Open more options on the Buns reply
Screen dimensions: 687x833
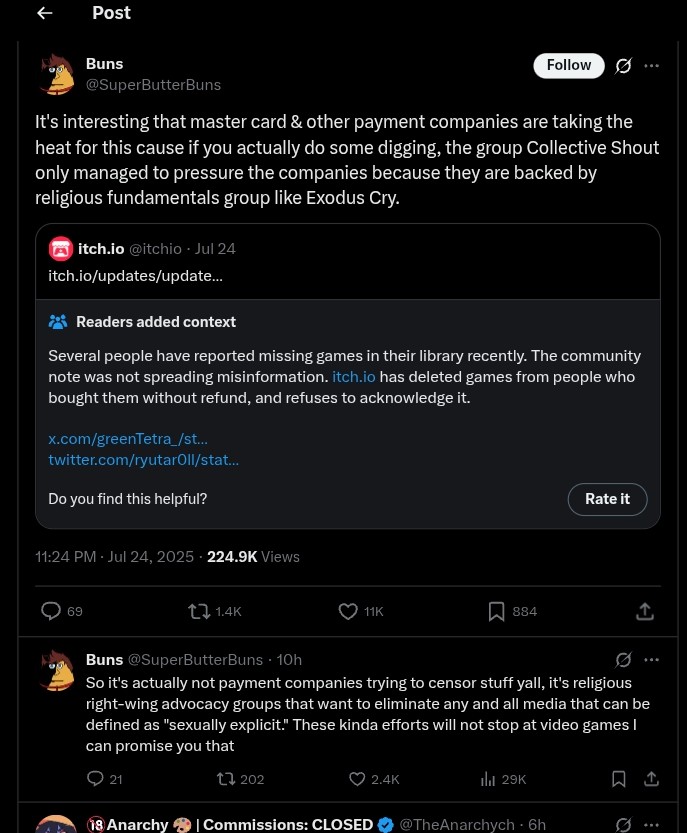(x=651, y=660)
